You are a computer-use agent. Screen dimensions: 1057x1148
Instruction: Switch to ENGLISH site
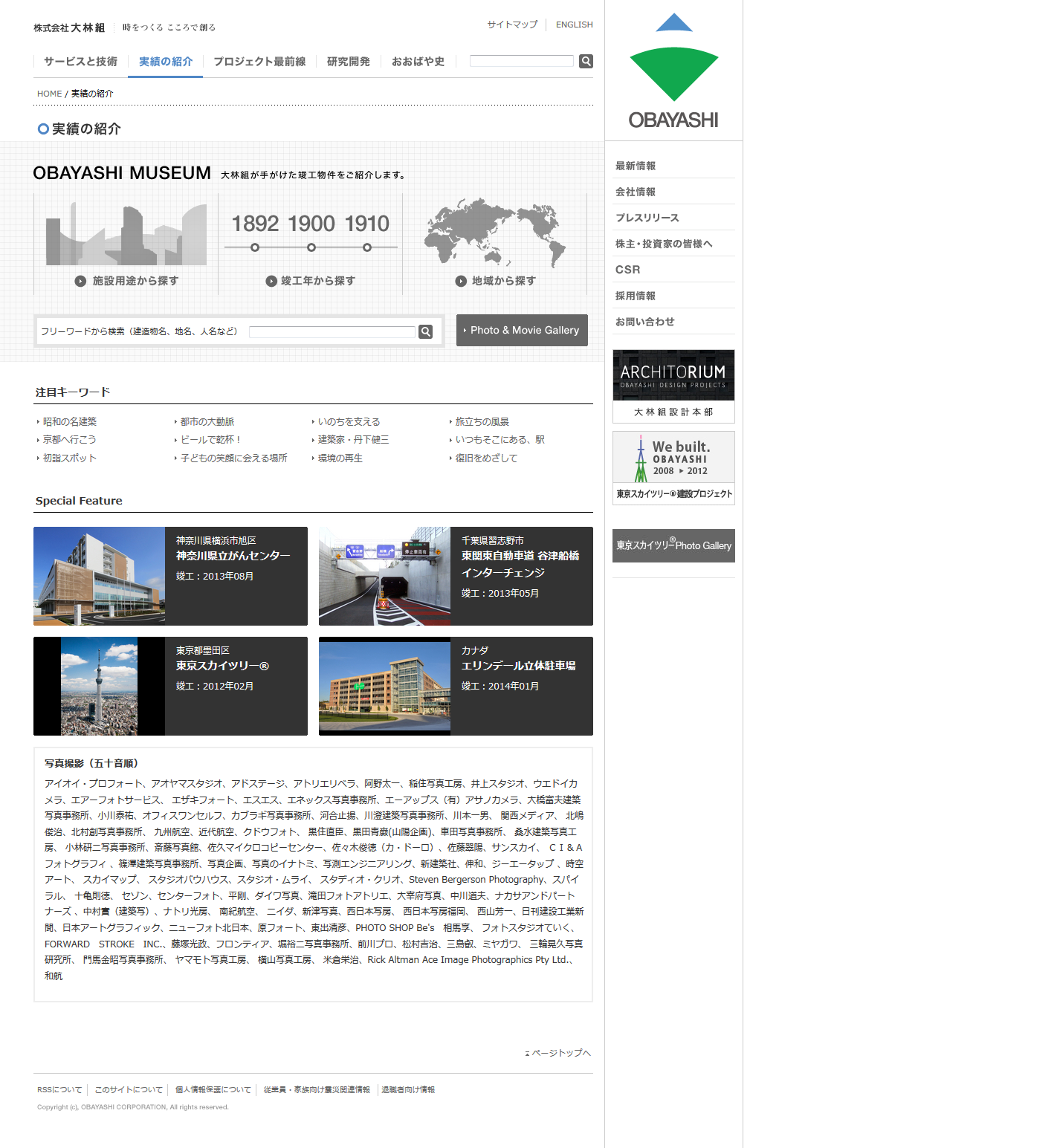click(x=575, y=25)
